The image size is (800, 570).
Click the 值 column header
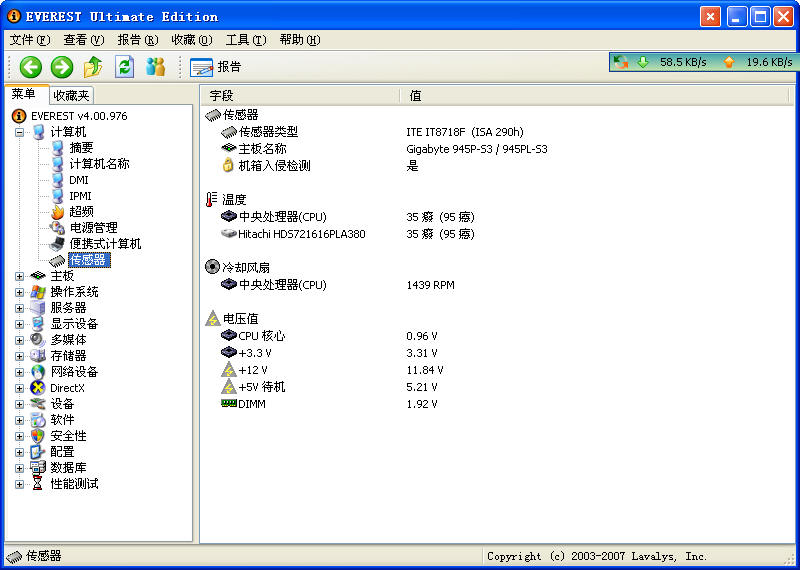[594, 96]
